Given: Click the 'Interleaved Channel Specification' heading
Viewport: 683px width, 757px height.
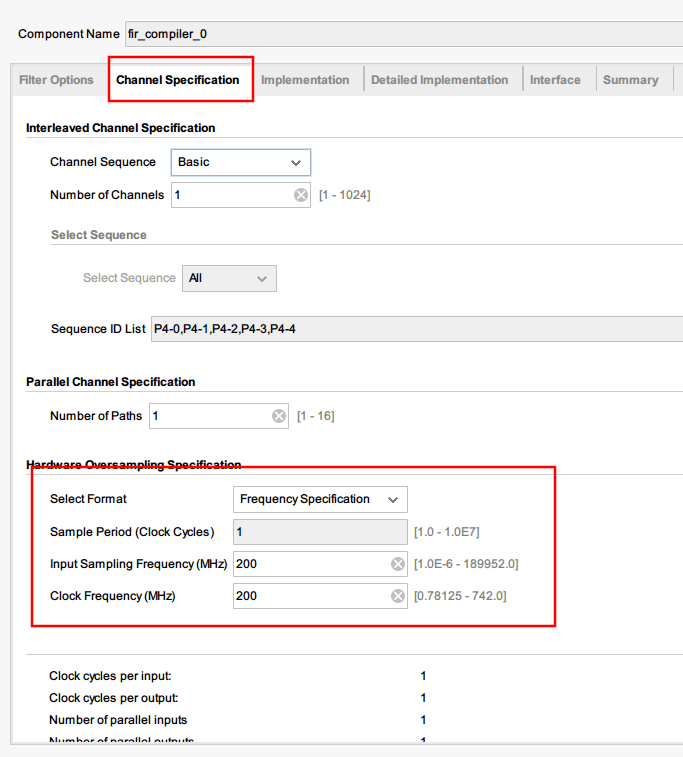Looking at the screenshot, I should (x=121, y=128).
